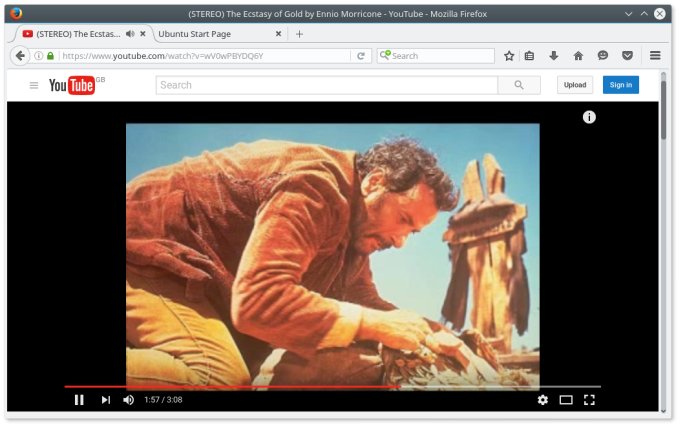680x427 pixels.
Task: Close the YouTube video tab
Action: (143, 34)
